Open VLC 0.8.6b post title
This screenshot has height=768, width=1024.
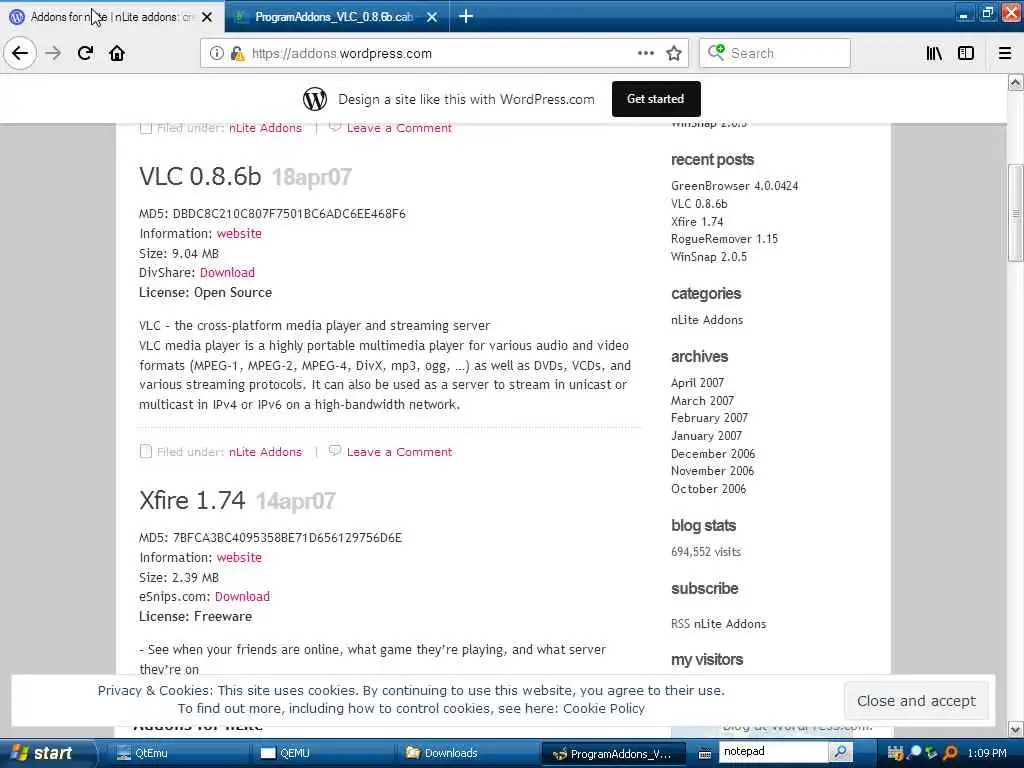[200, 176]
